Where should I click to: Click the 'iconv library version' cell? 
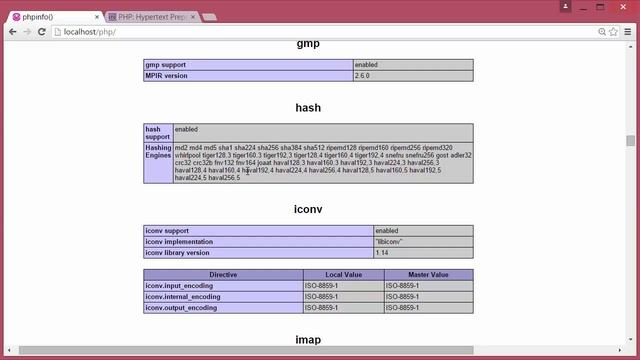(x=258, y=253)
